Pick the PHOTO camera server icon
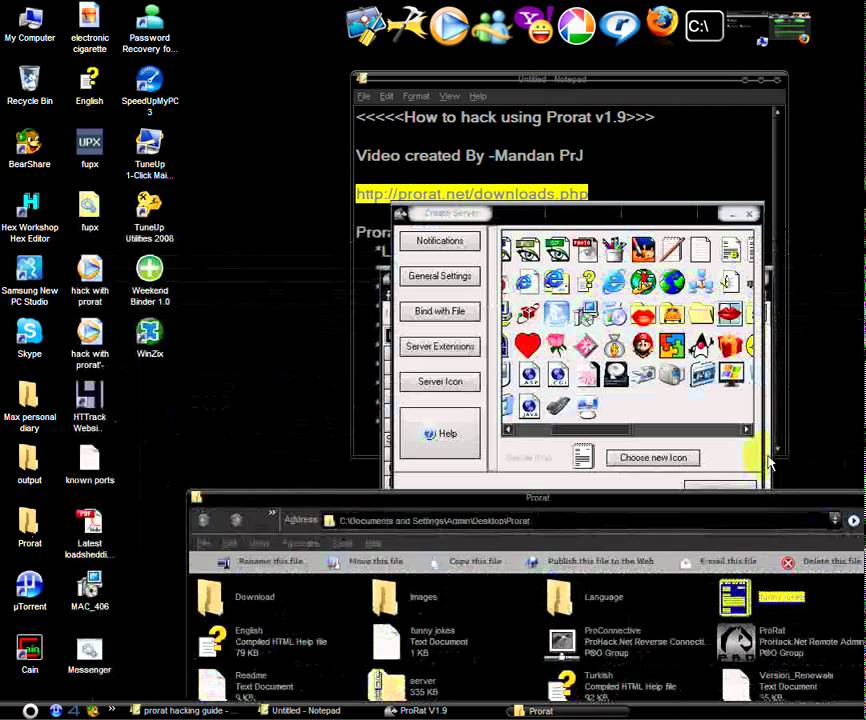This screenshot has height=720, width=866. click(x=585, y=250)
